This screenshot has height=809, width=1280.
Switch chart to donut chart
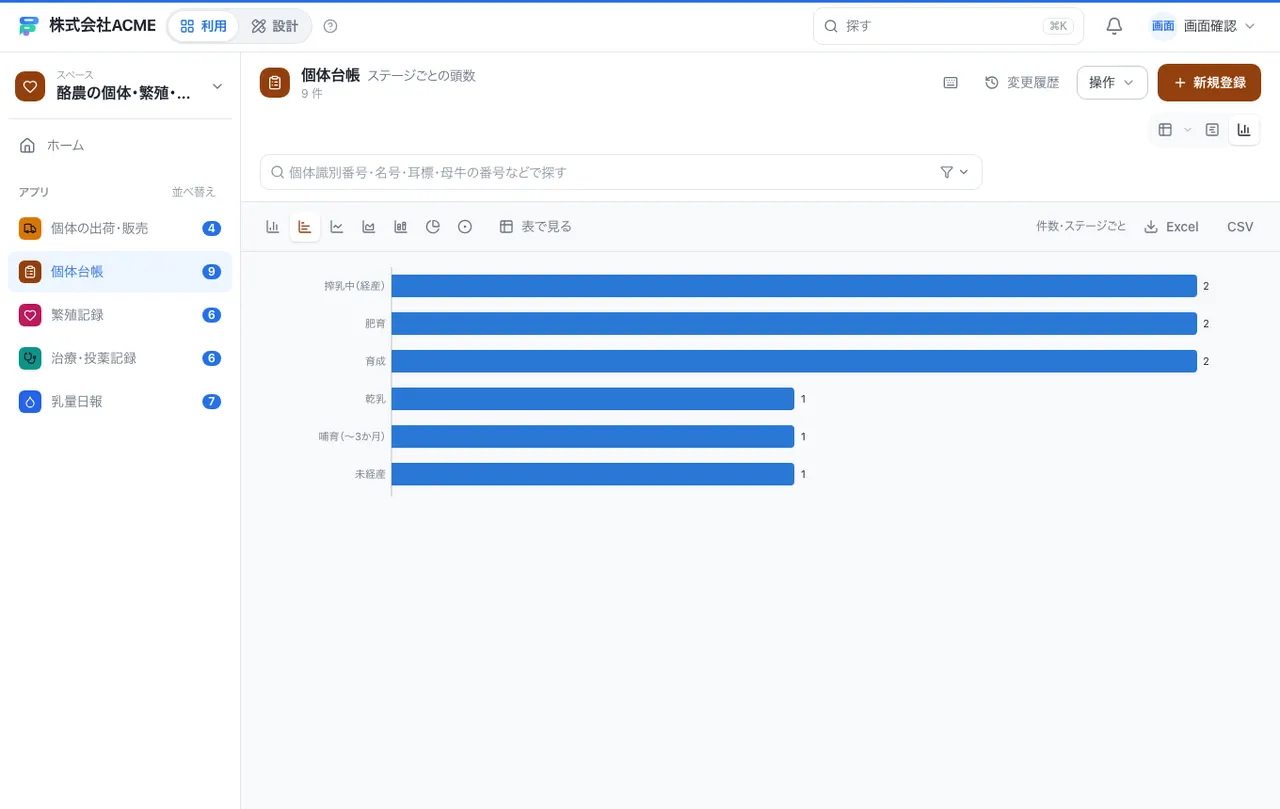[465, 227]
